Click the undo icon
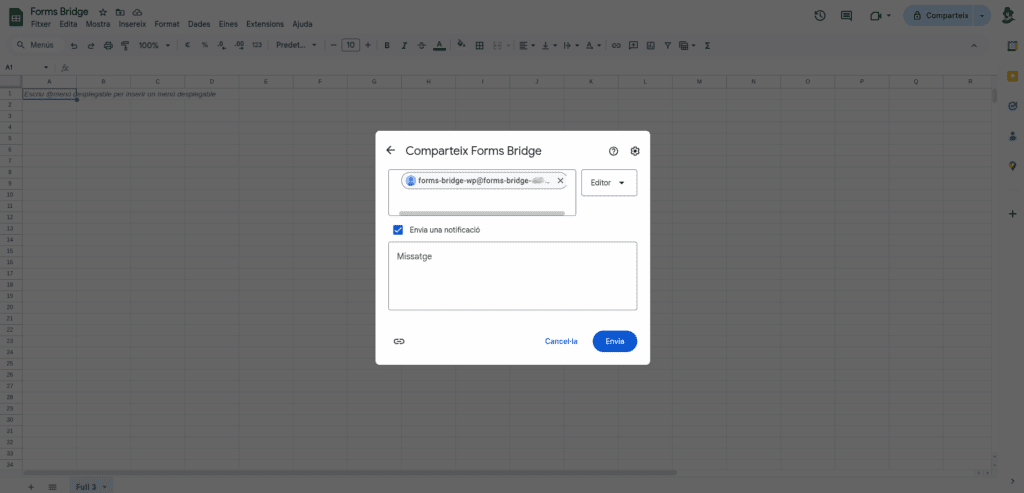Viewport: 1024px width, 493px height. 74,46
